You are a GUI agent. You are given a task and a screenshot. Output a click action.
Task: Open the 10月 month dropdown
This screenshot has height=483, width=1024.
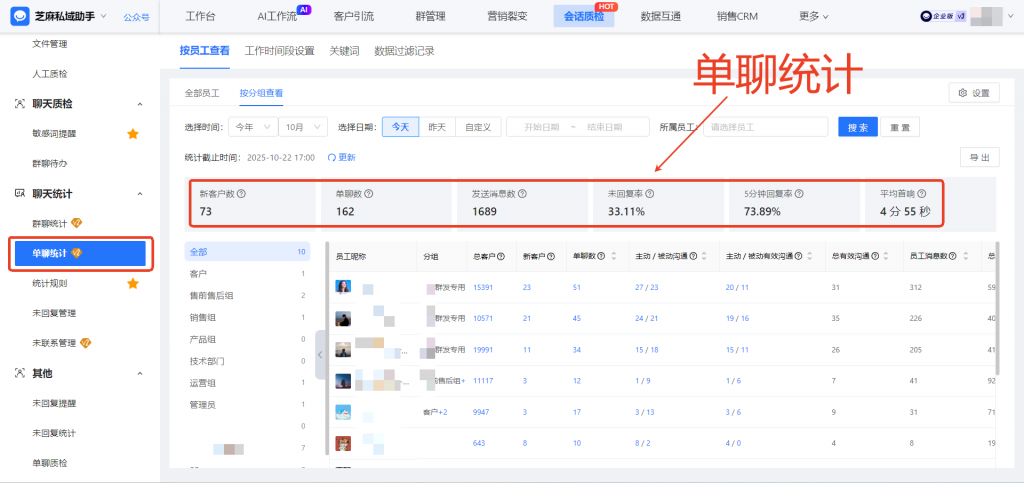tap(302, 127)
